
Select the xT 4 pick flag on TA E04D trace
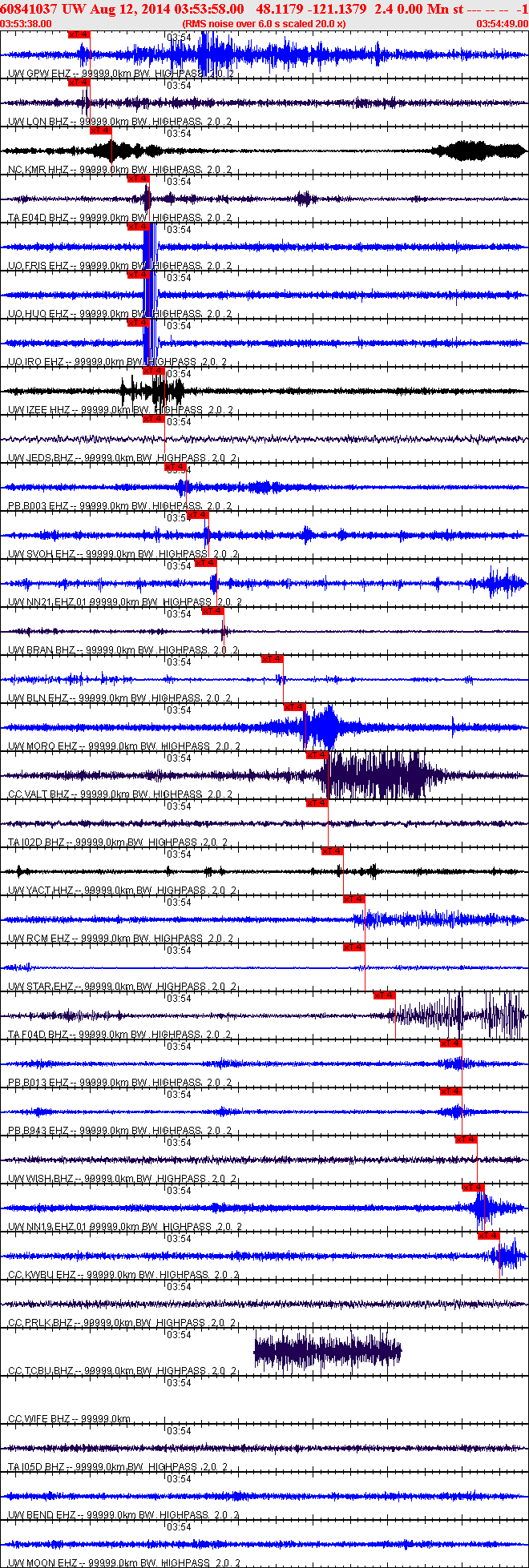pyautogui.click(x=138, y=179)
